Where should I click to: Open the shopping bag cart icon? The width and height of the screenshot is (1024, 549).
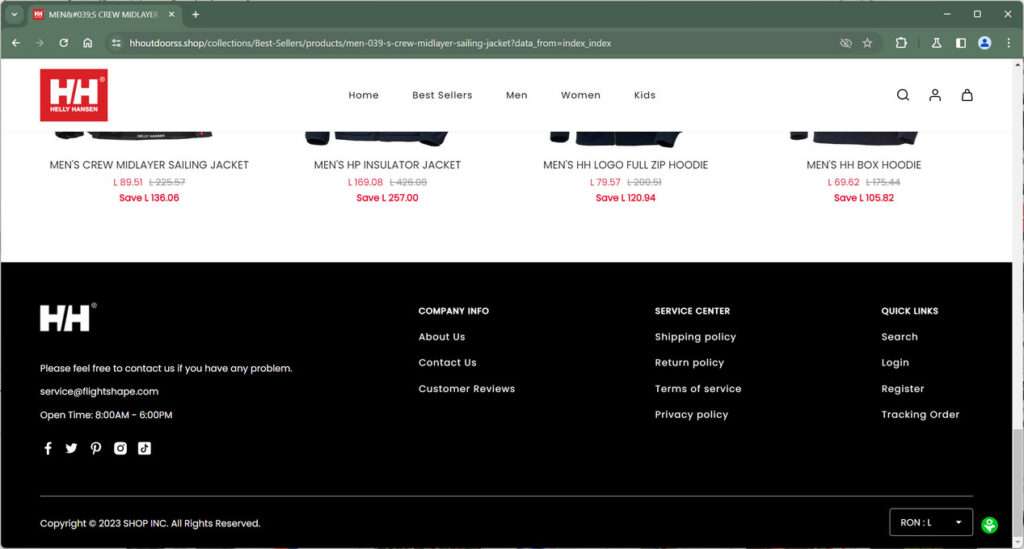[967, 95]
